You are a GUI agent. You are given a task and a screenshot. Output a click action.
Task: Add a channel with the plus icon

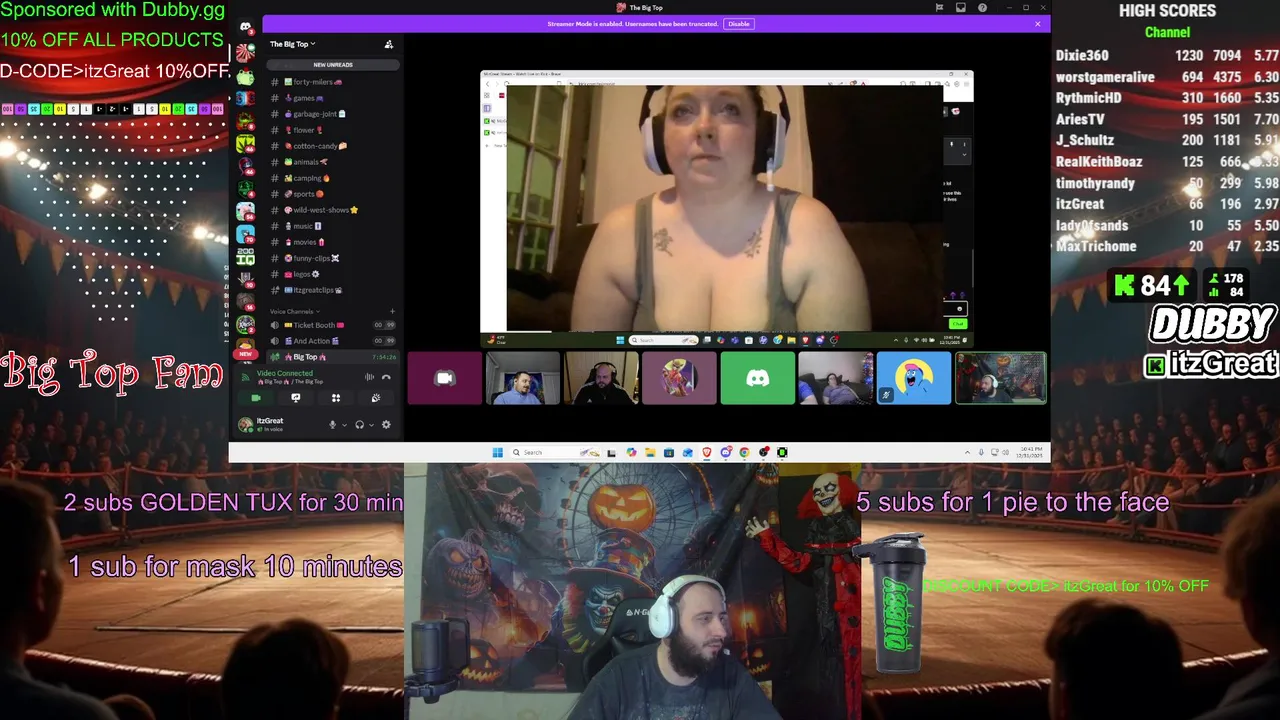[392, 312]
